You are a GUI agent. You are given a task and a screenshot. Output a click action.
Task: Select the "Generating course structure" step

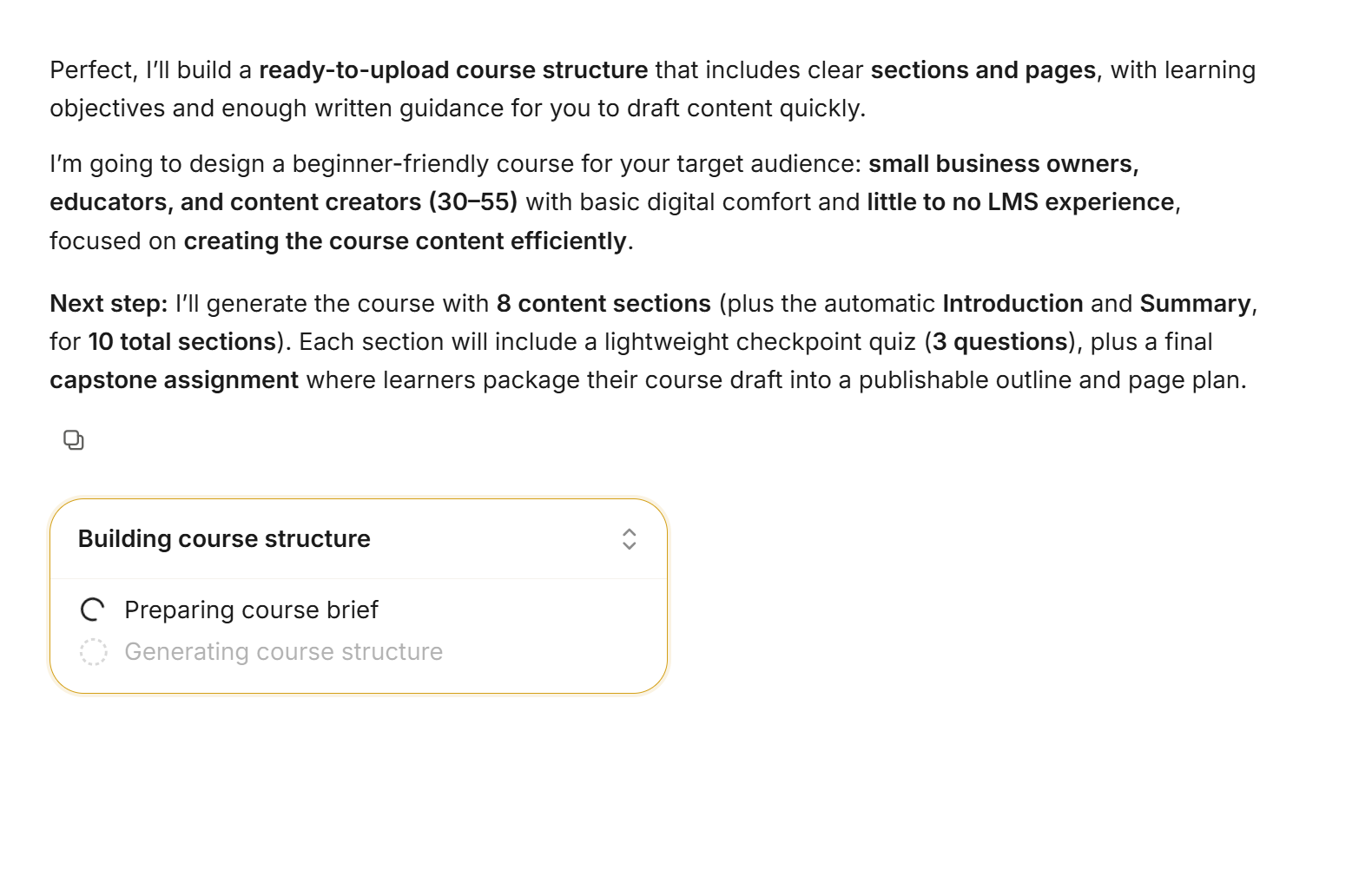click(283, 652)
